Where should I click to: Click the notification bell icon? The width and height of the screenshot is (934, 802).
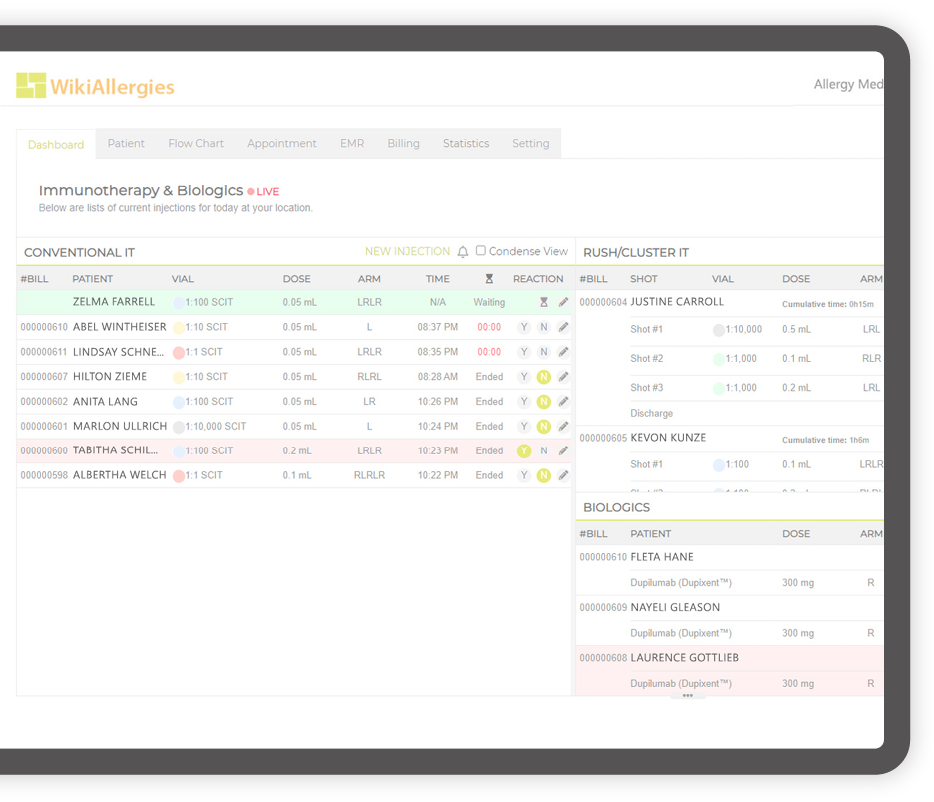click(x=463, y=252)
